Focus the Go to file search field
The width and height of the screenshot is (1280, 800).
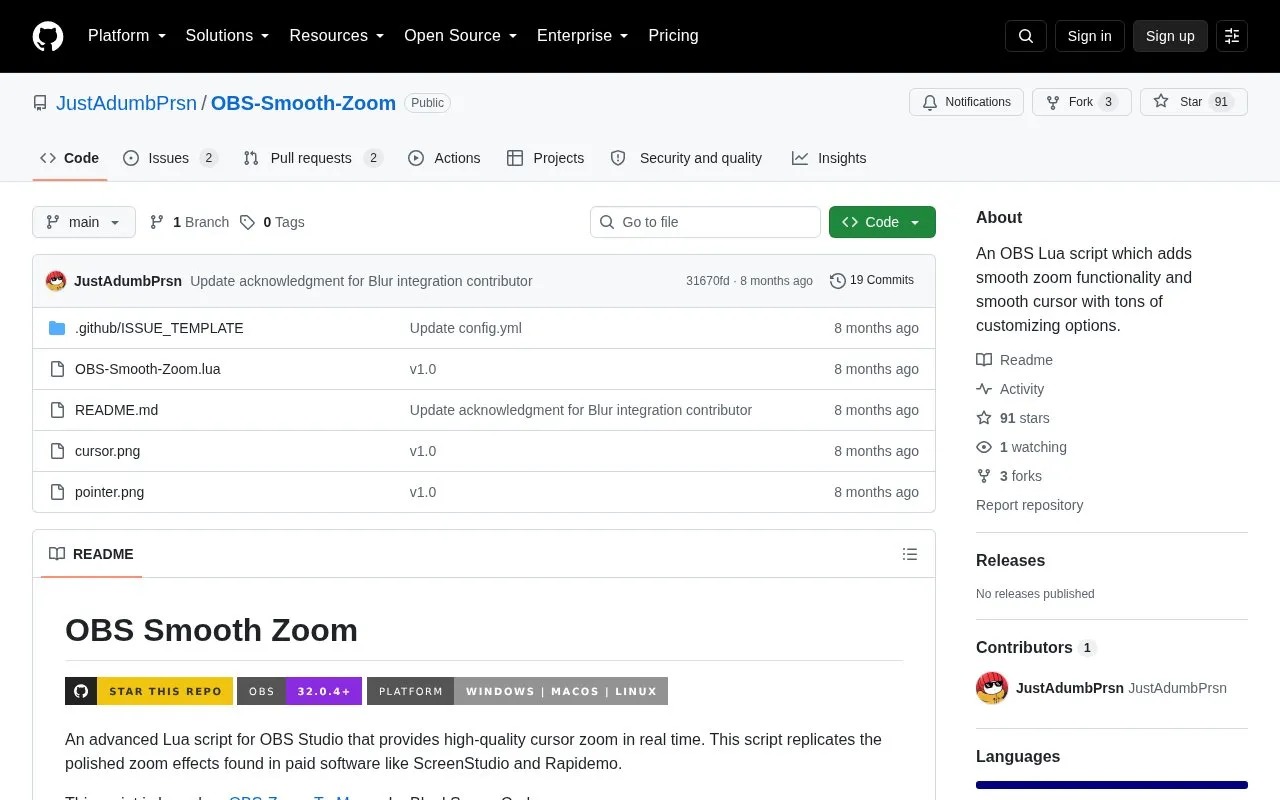(705, 222)
